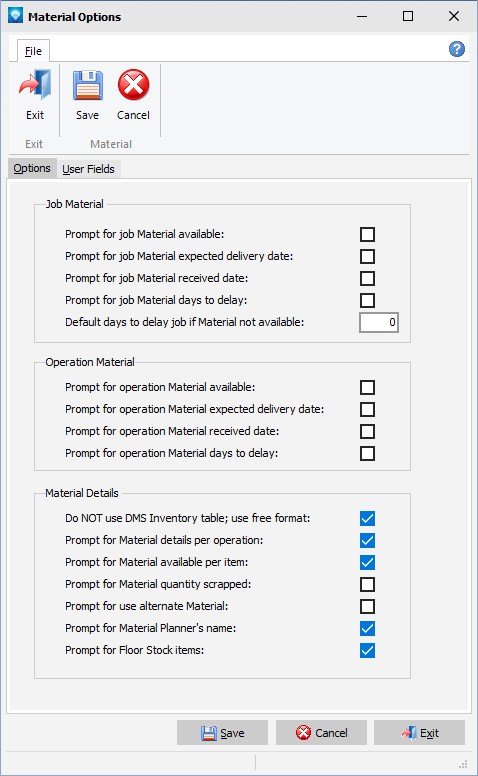Viewport: 478px width, 776px height.
Task: Check Prompt for Material quantity scrapped
Action: [x=367, y=584]
